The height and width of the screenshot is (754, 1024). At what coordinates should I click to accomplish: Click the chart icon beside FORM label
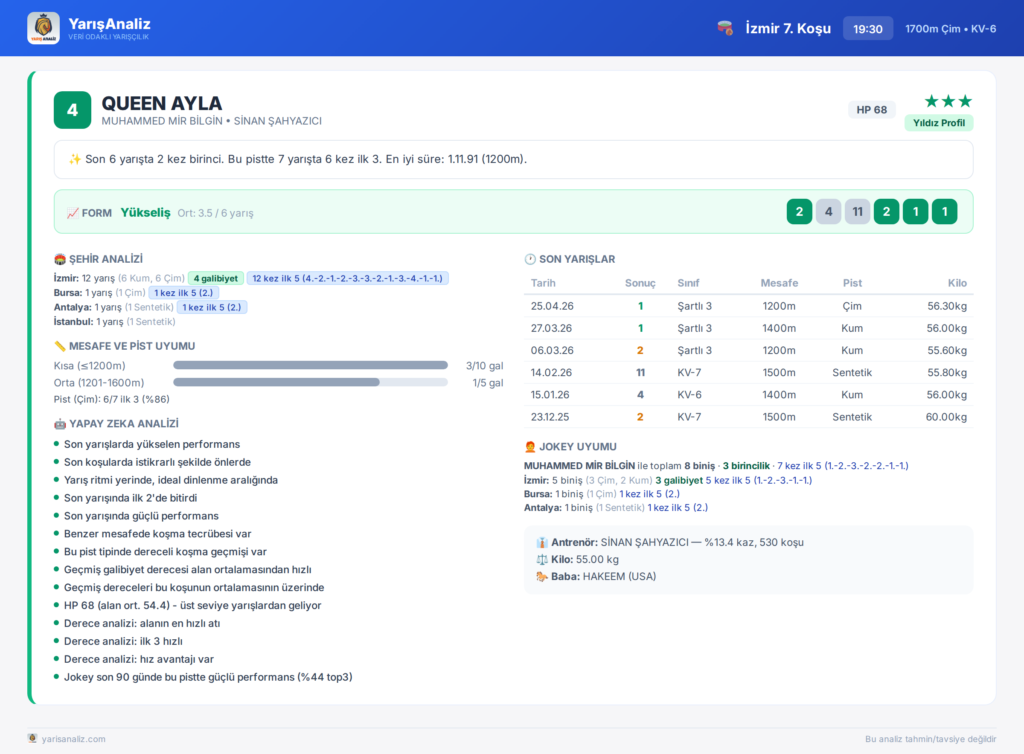click(x=72, y=213)
